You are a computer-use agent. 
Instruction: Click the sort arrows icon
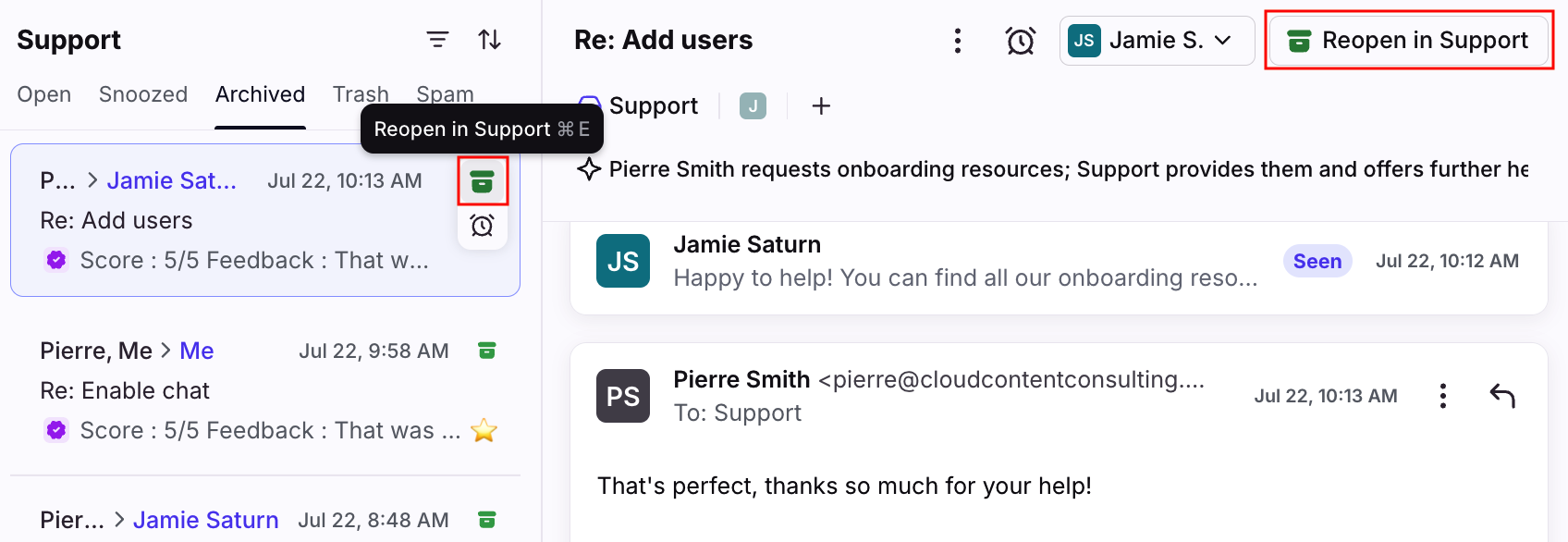(489, 40)
